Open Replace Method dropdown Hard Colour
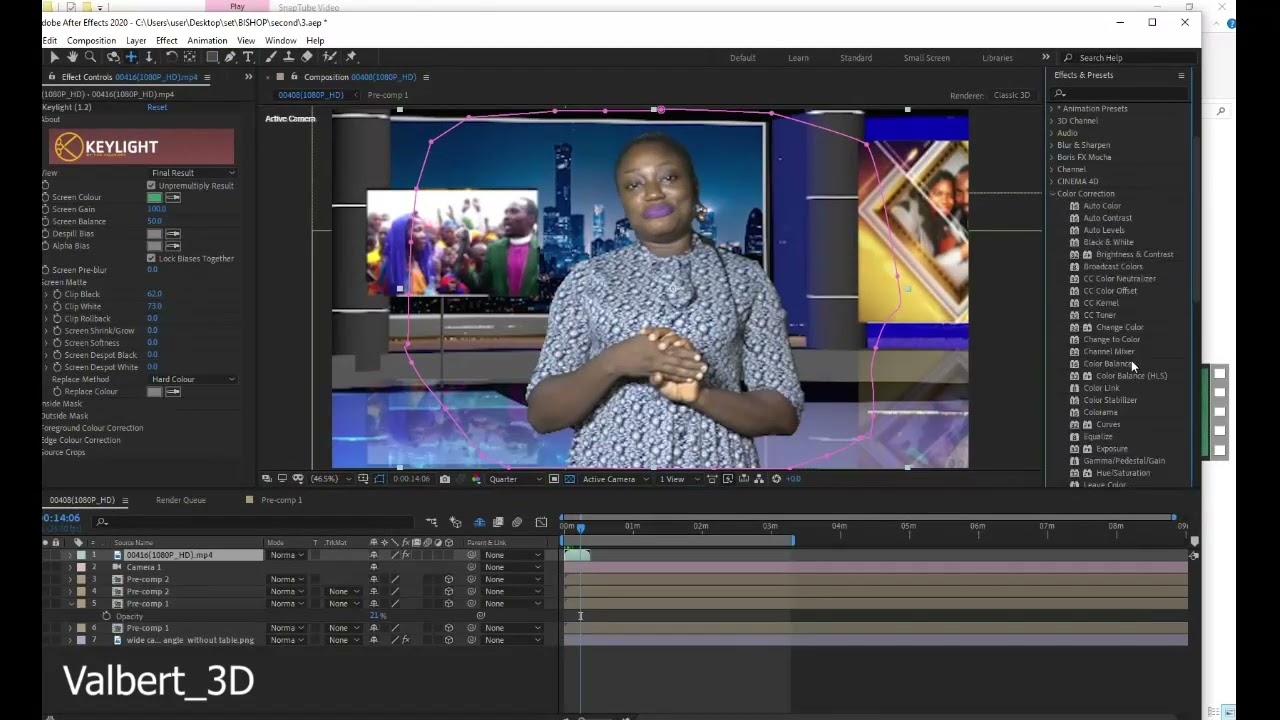This screenshot has width=1280, height=720. [193, 380]
